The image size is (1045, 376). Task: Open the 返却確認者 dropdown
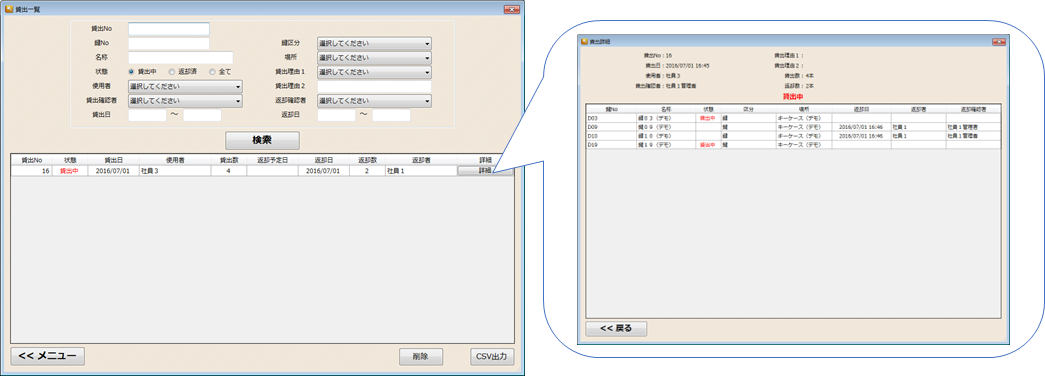pos(374,101)
